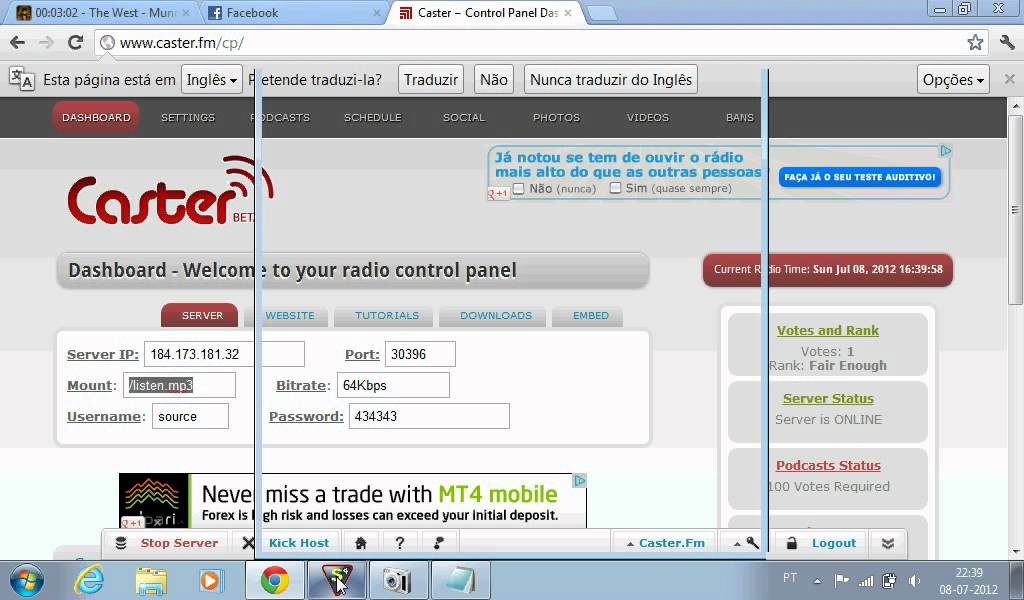Click the Port field showing 30396
The width and height of the screenshot is (1024, 600).
click(420, 354)
